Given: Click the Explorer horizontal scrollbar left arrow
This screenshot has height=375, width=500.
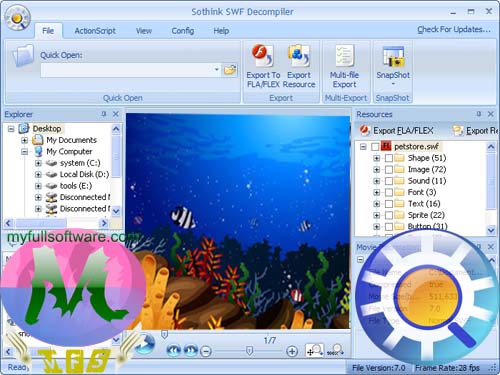Looking at the screenshot, I should coord(9,223).
